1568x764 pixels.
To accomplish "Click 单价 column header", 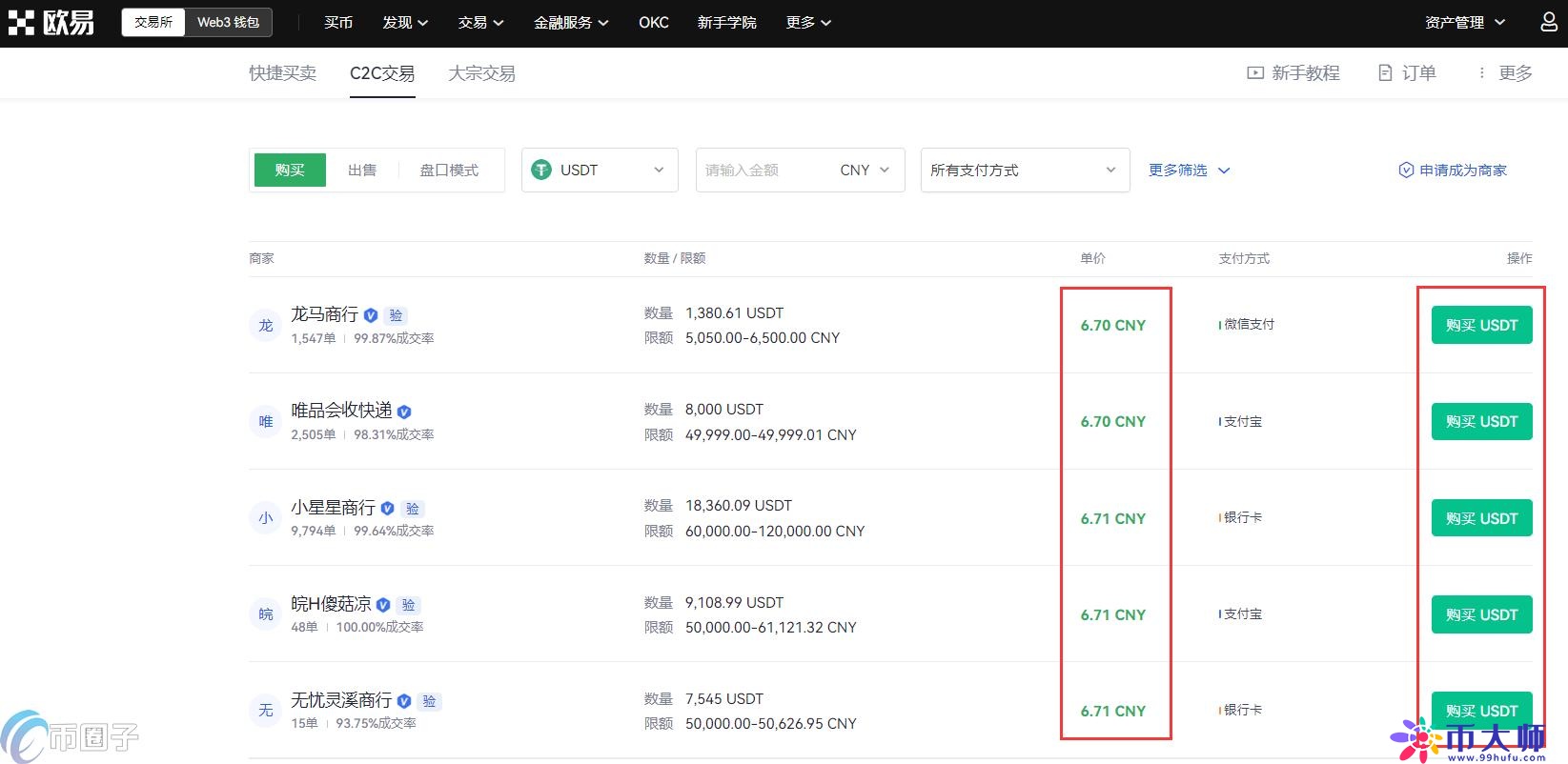I will pyautogui.click(x=1092, y=258).
